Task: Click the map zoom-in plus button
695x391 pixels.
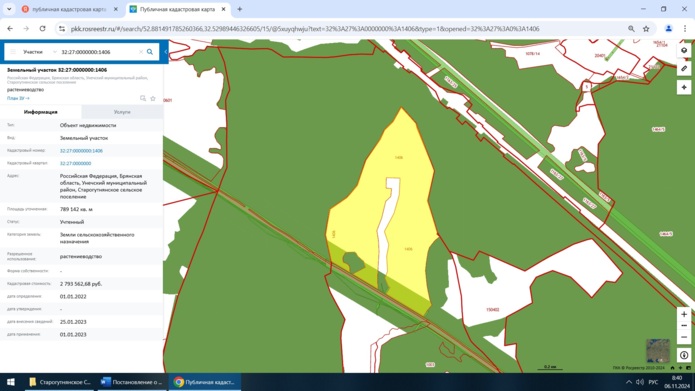Action: click(684, 314)
